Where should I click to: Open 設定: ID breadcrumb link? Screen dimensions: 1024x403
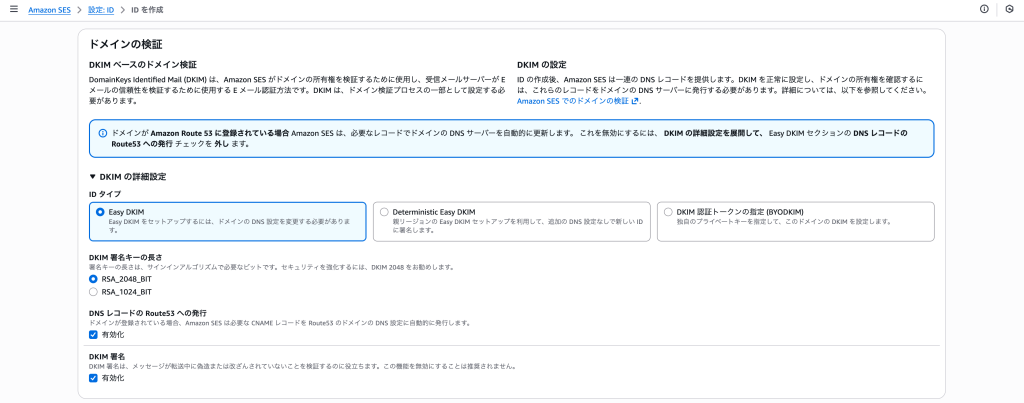(101, 9)
